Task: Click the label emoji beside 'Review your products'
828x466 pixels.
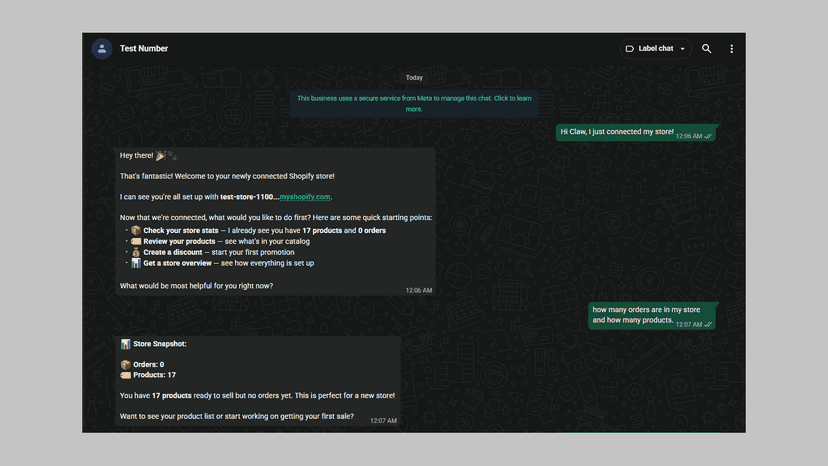Action: [136, 241]
